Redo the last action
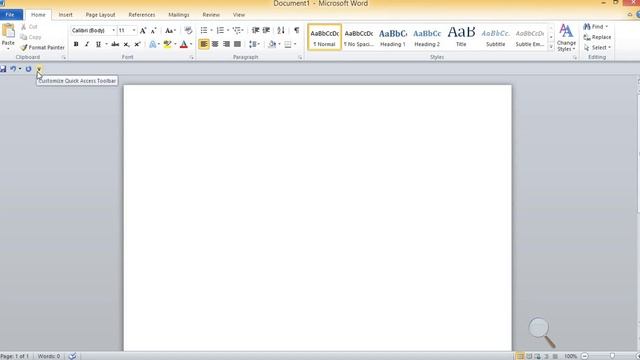The width and height of the screenshot is (640, 360). click(x=28, y=69)
